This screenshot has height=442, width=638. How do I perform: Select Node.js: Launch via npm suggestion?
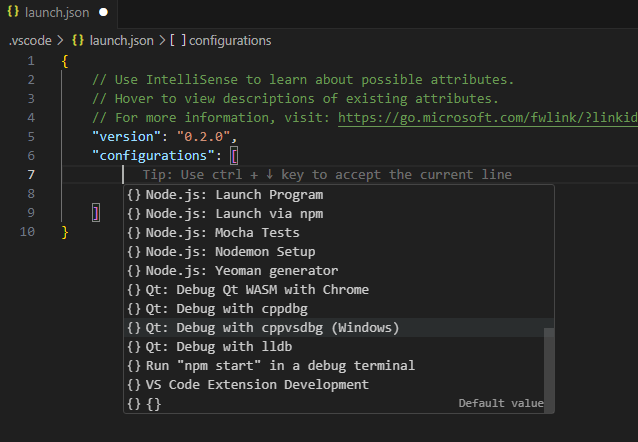click(339, 214)
